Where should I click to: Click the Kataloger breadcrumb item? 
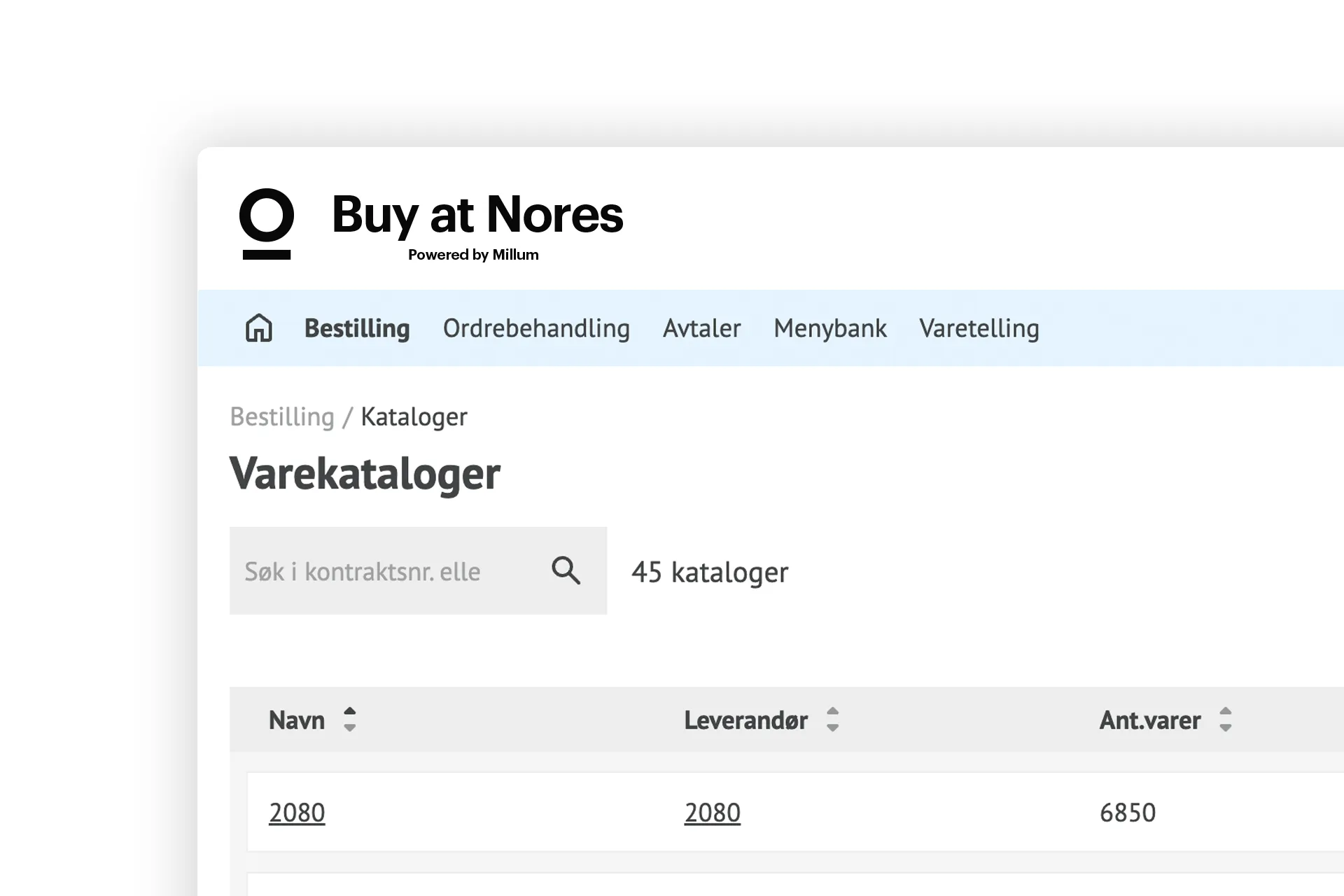(414, 416)
